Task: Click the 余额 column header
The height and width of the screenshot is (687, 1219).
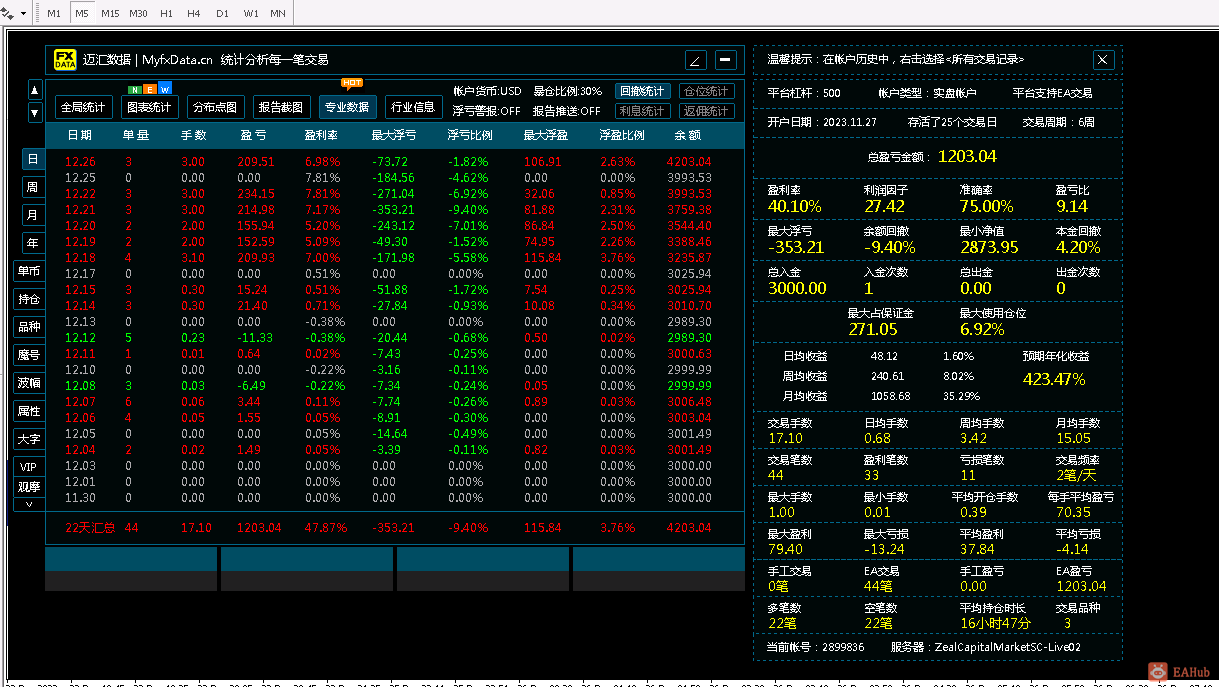Action: (x=689, y=135)
